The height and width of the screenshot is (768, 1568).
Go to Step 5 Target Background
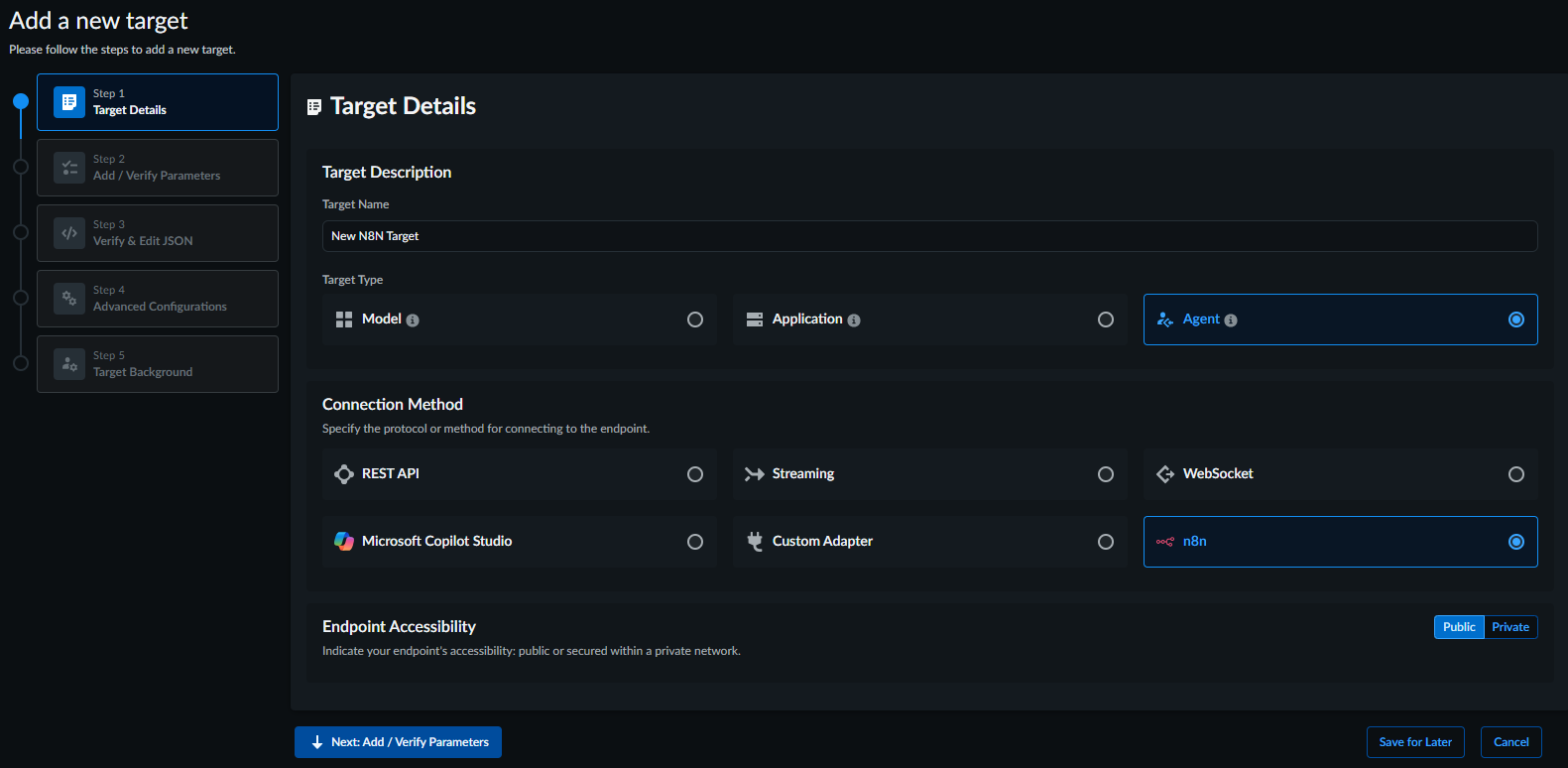pyautogui.click(x=158, y=364)
